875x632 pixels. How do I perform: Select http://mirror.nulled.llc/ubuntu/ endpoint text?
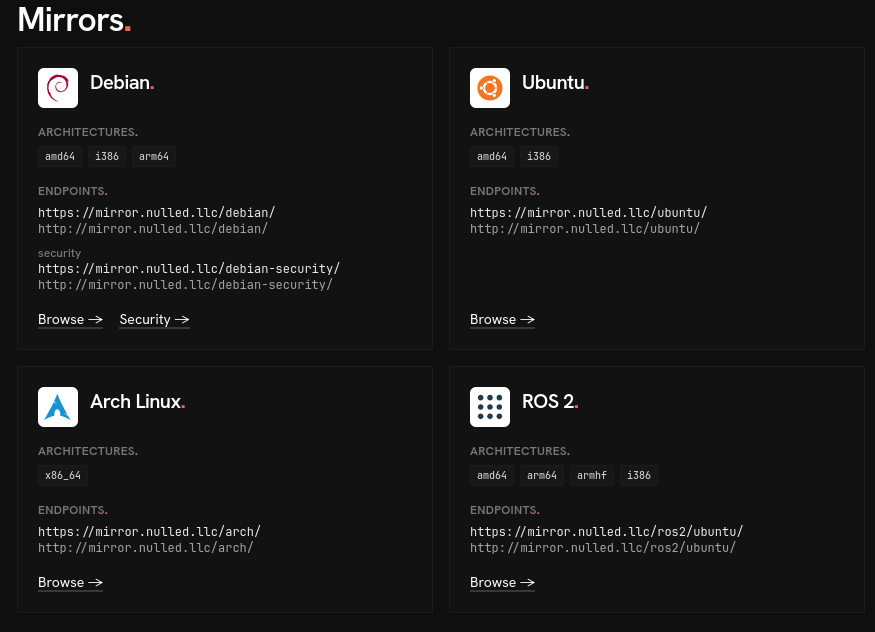tap(585, 229)
